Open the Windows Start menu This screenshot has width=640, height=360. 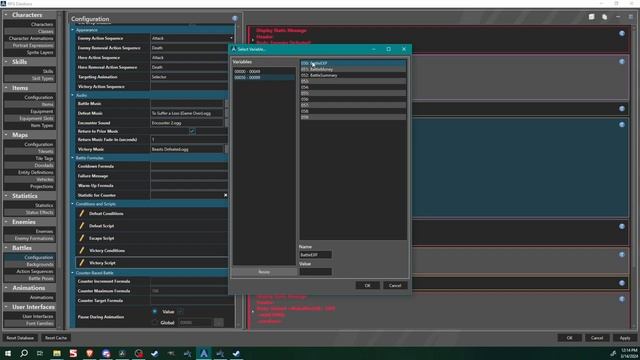(8, 353)
